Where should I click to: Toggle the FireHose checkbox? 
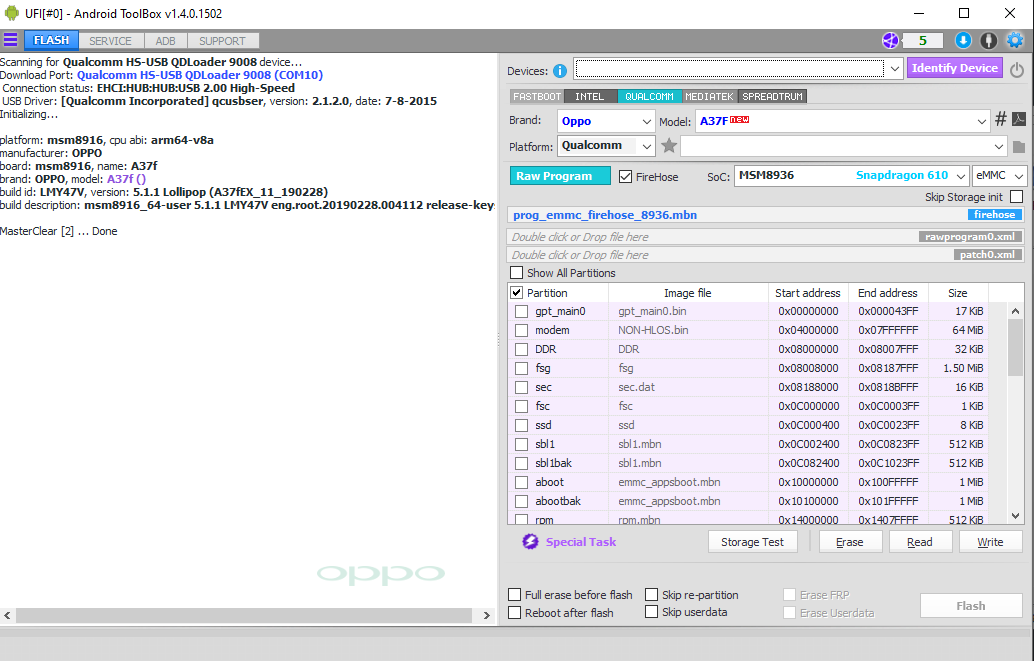tap(625, 176)
